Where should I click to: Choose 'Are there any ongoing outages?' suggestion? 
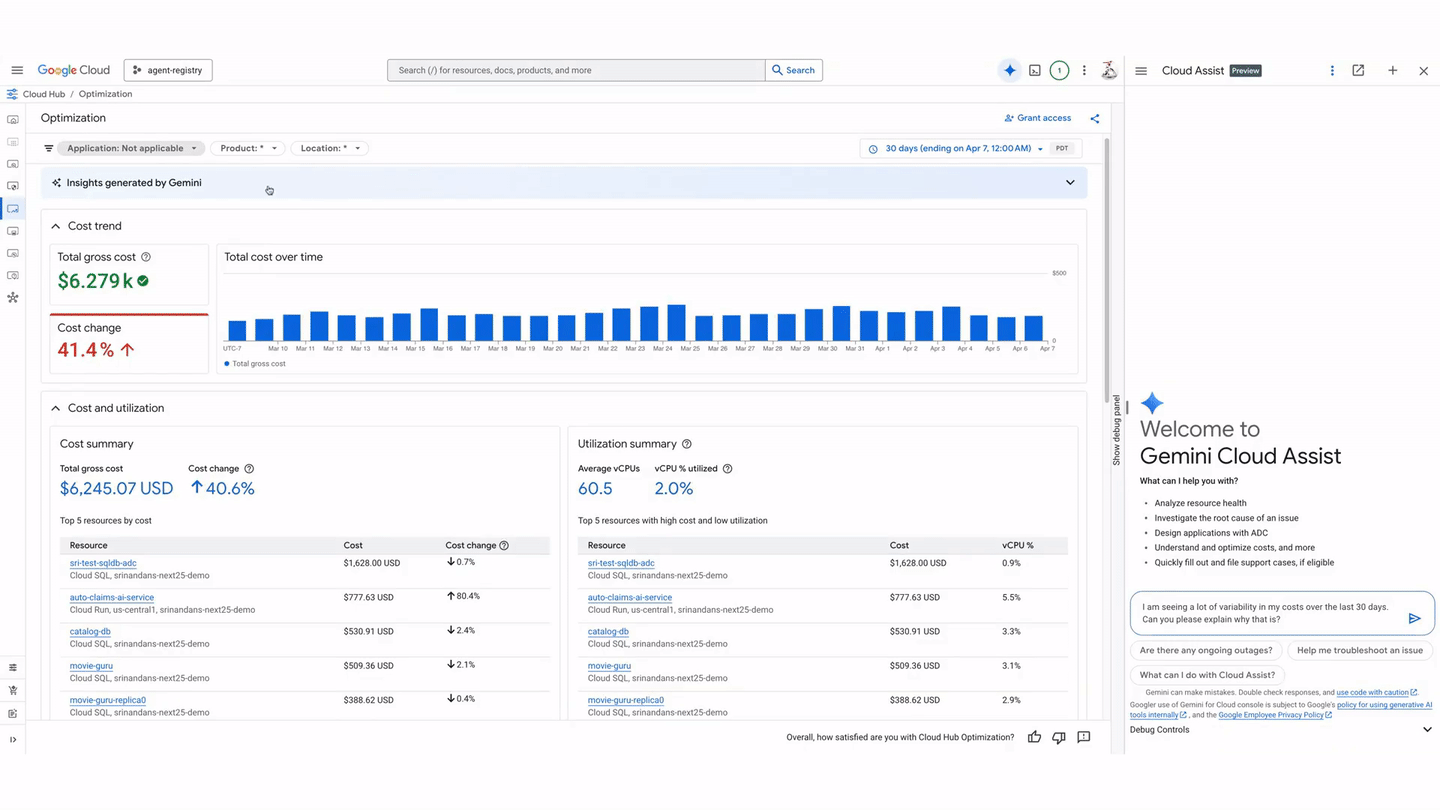click(x=1206, y=650)
